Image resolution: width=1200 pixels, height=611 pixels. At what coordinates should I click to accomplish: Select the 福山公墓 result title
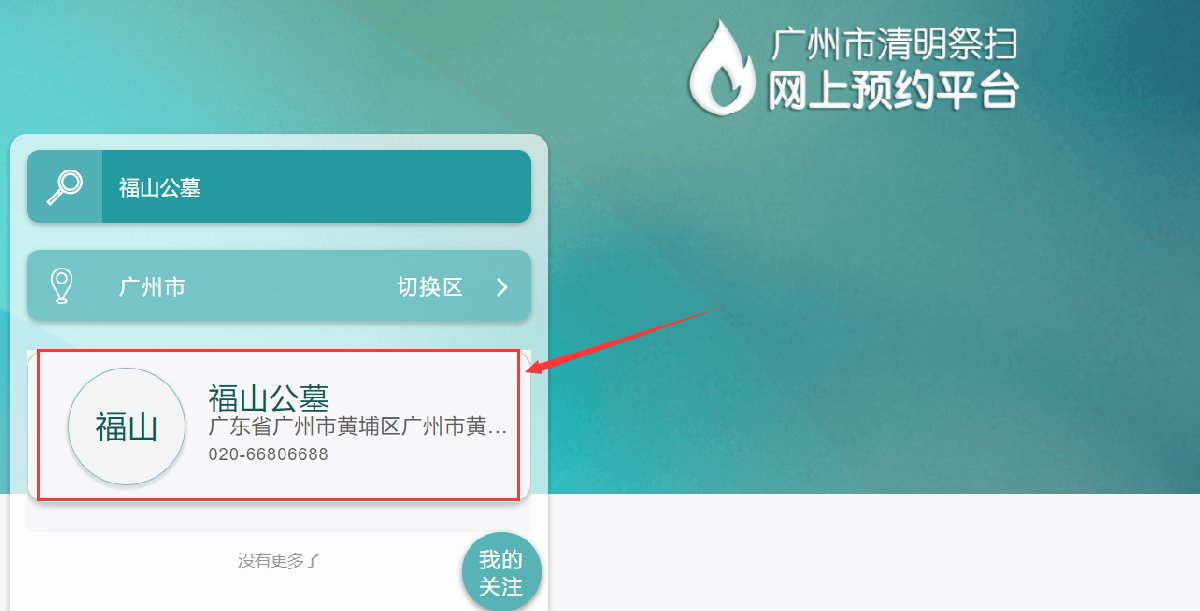(269, 398)
